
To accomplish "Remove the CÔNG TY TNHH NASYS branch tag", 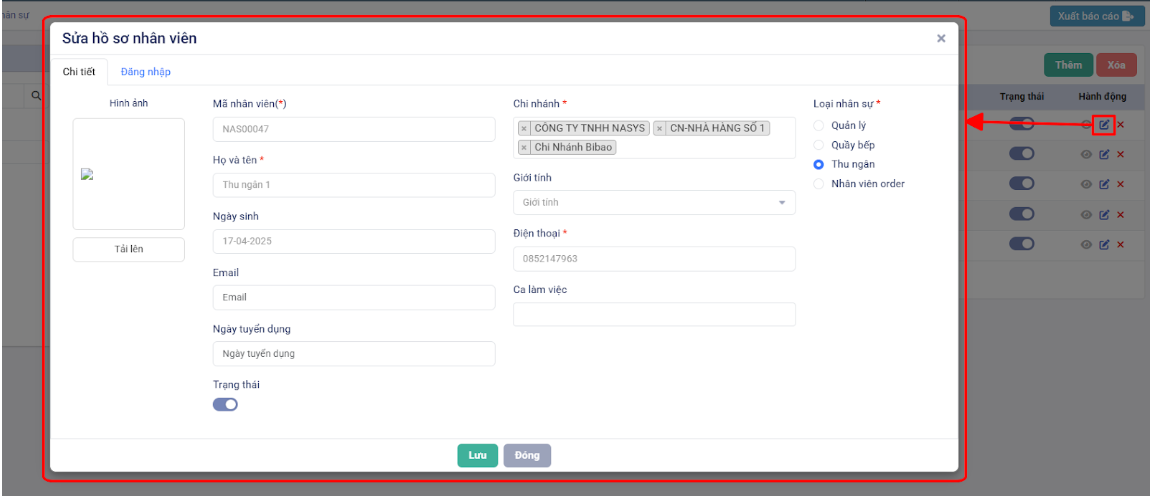I will point(525,129).
